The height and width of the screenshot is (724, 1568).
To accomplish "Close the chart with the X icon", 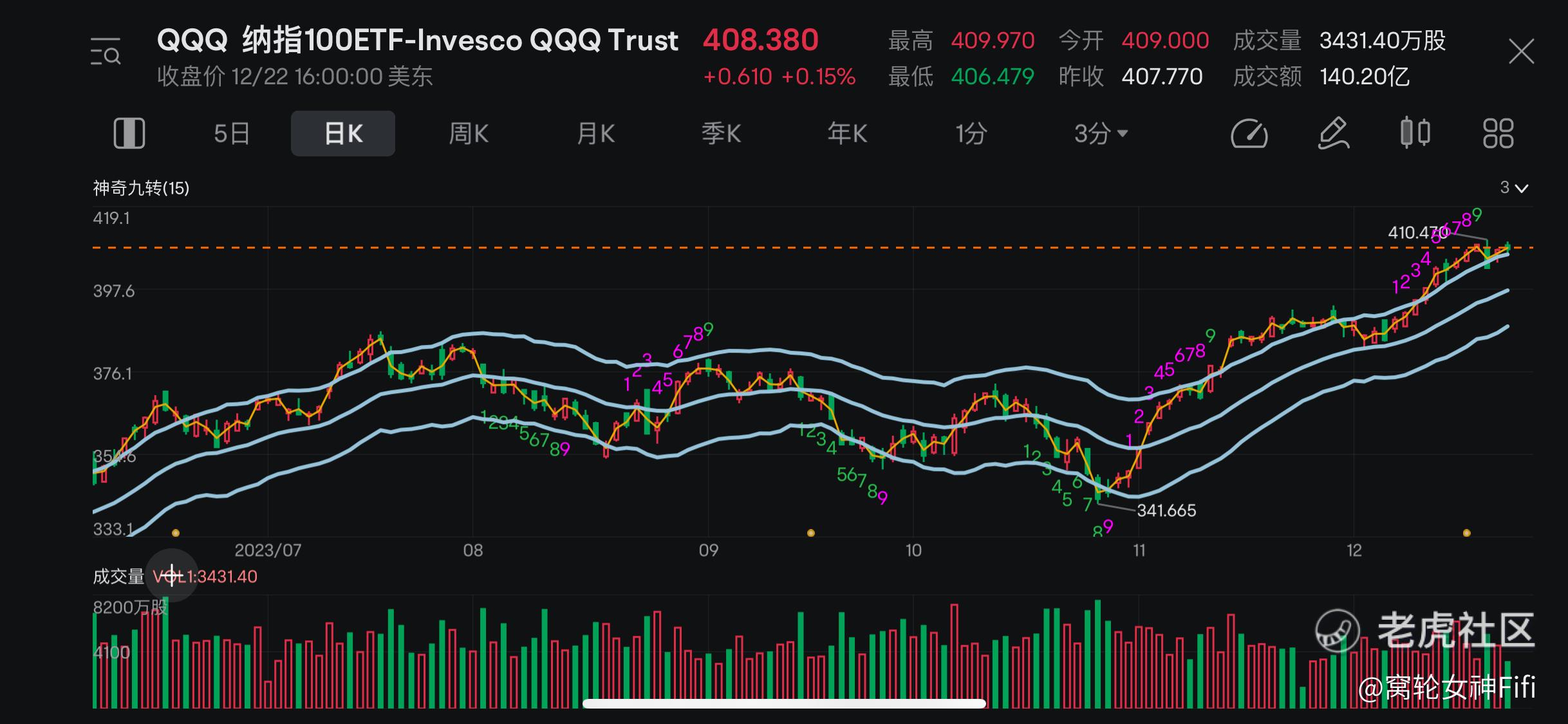I will [x=1521, y=51].
